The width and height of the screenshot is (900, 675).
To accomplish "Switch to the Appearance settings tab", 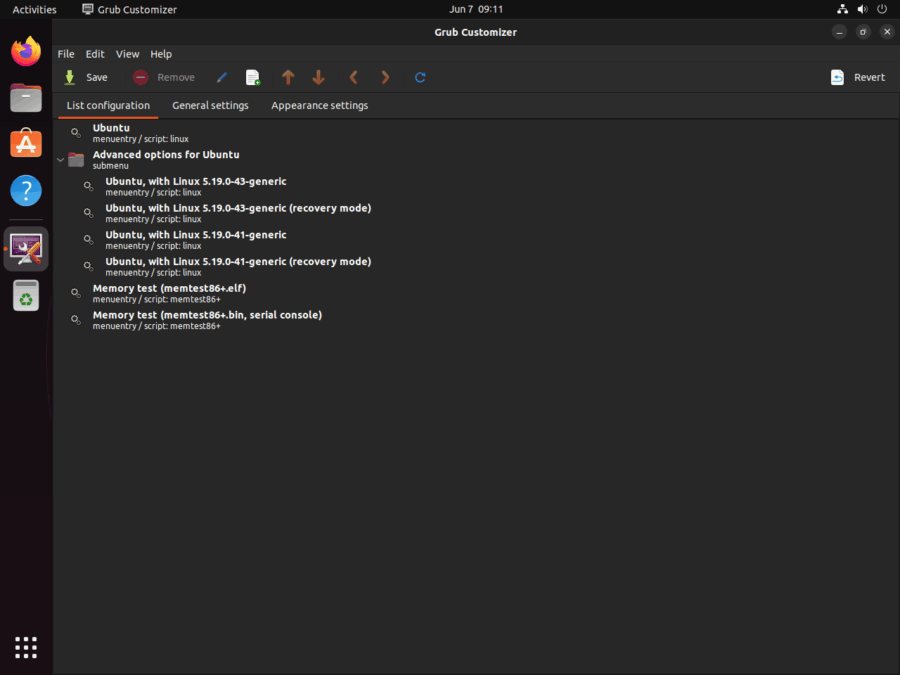I will 319,105.
